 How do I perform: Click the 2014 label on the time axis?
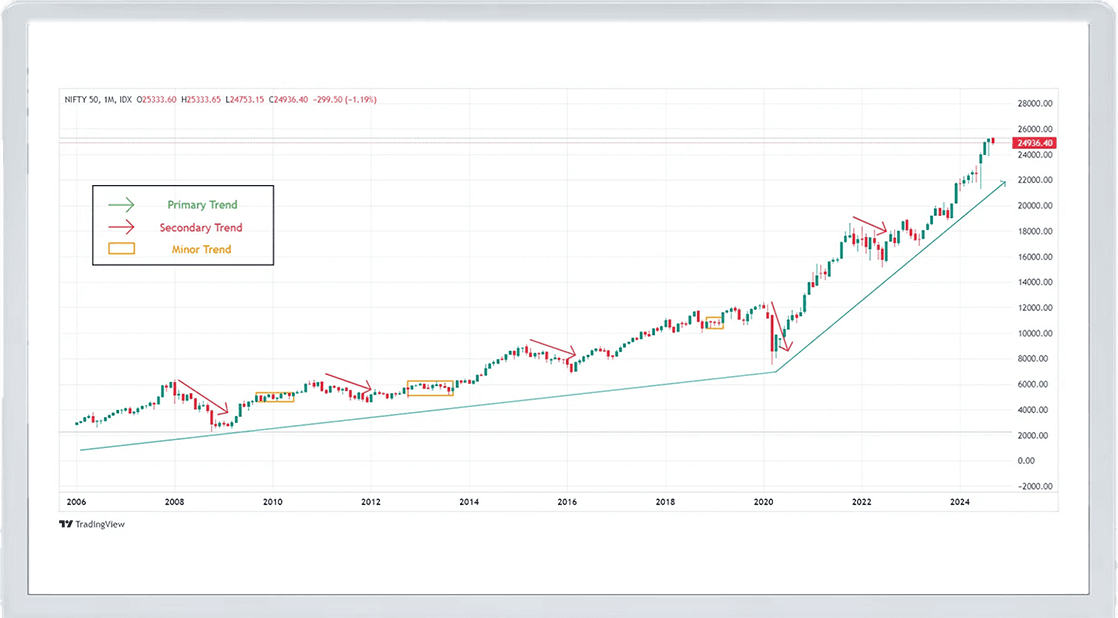pos(469,501)
